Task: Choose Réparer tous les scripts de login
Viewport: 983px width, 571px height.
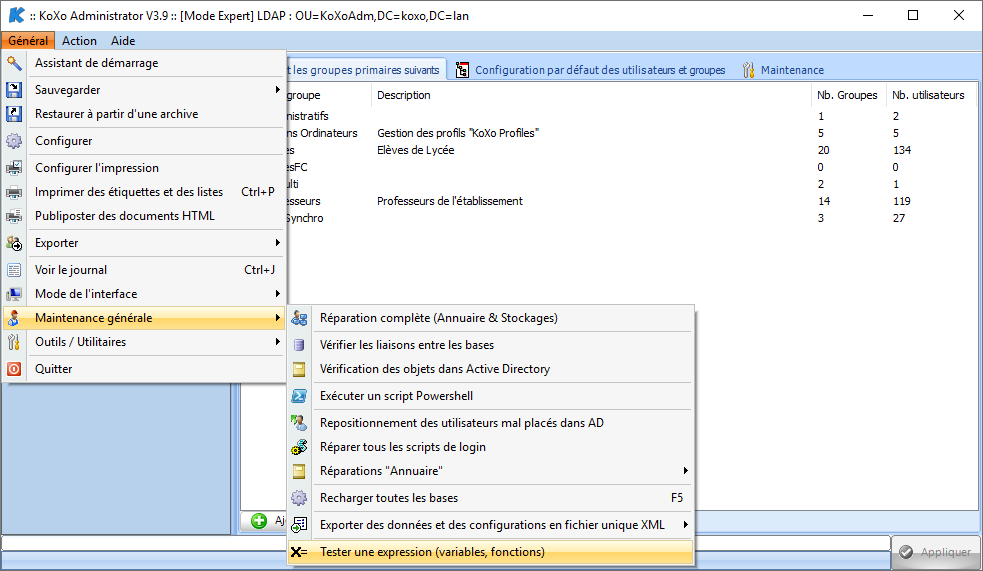Action: click(x=492, y=446)
